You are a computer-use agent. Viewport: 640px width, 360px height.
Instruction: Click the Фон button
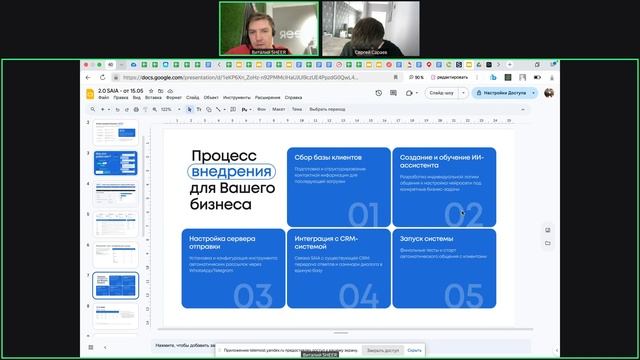click(262, 109)
